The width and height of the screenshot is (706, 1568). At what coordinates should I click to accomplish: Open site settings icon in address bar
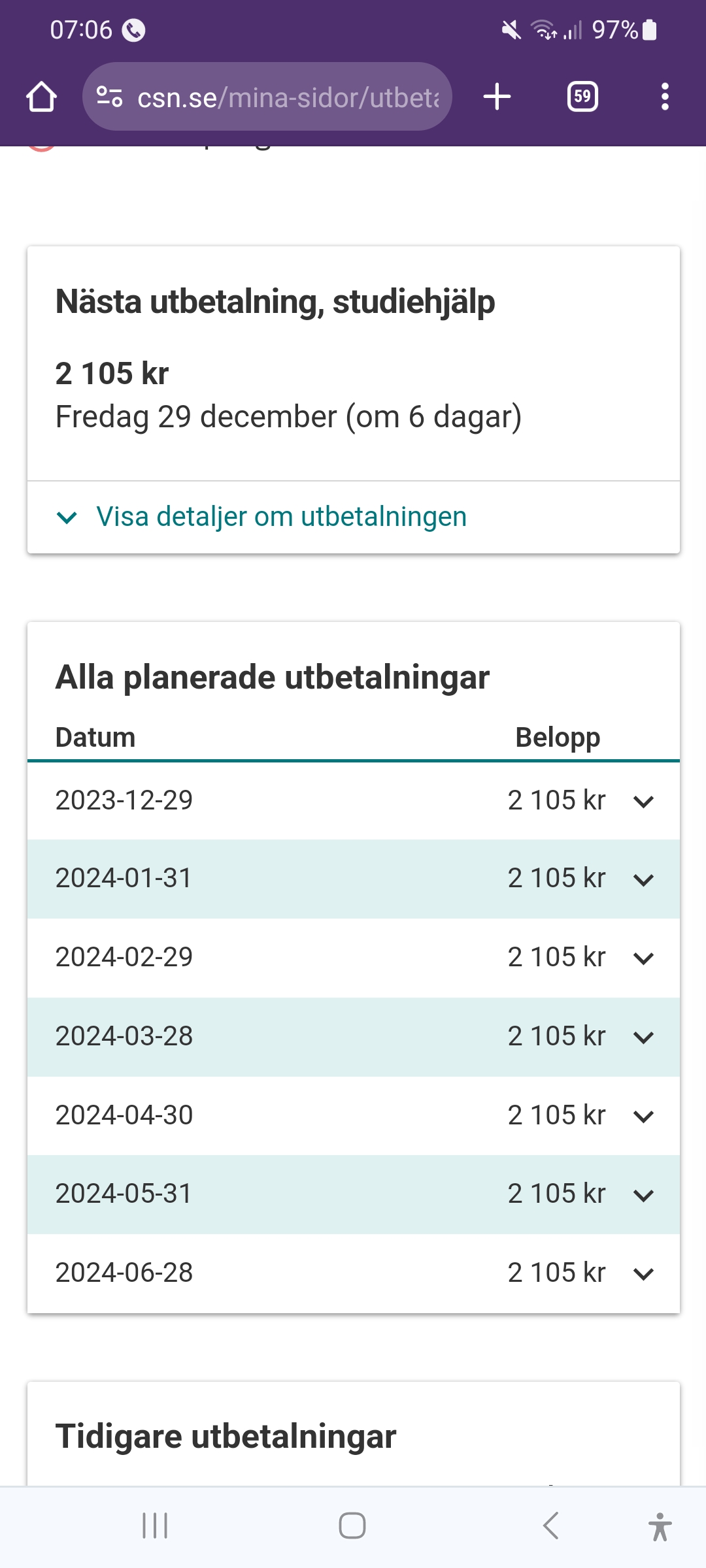click(x=109, y=97)
